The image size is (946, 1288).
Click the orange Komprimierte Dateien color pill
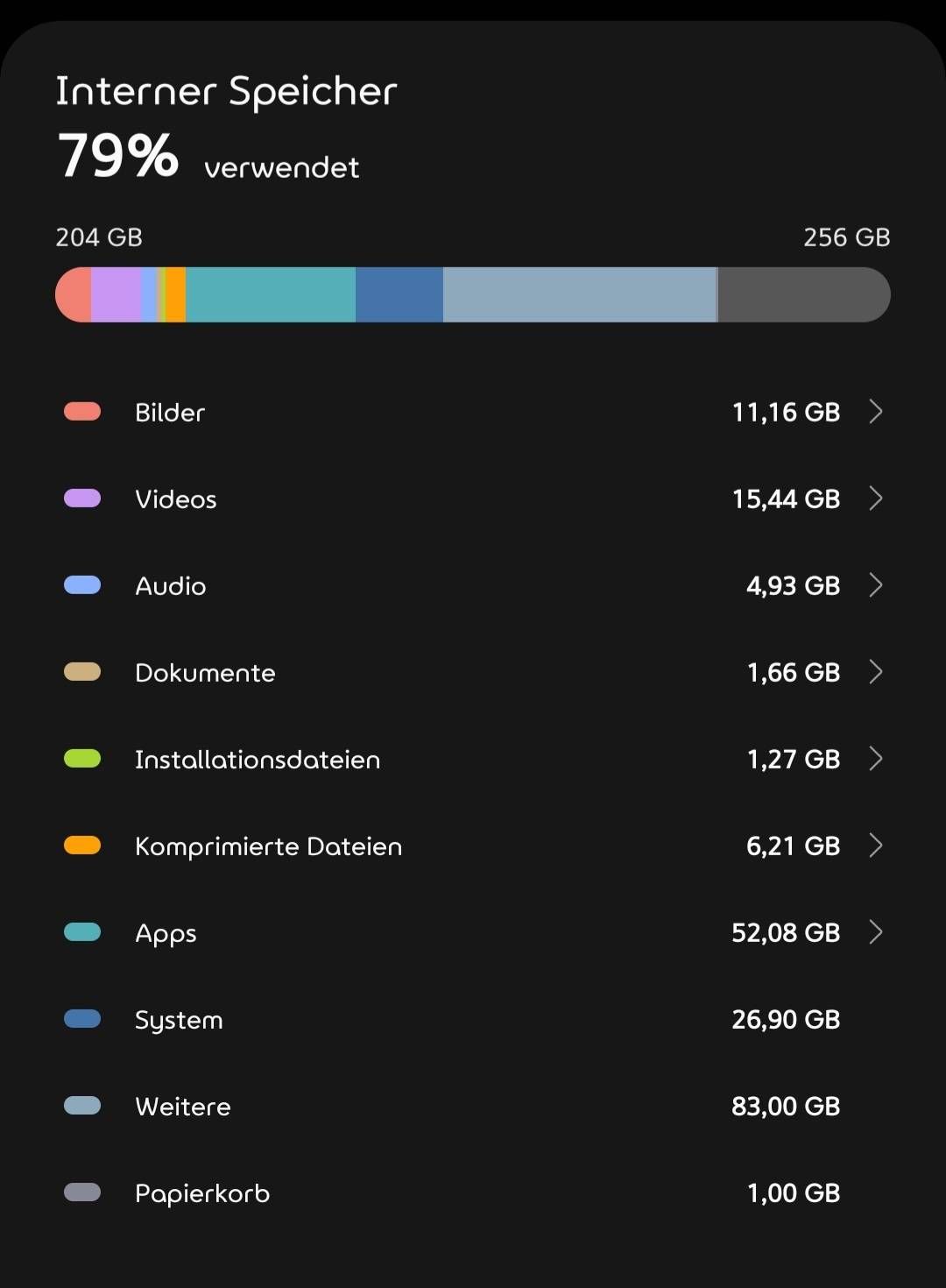tap(82, 846)
